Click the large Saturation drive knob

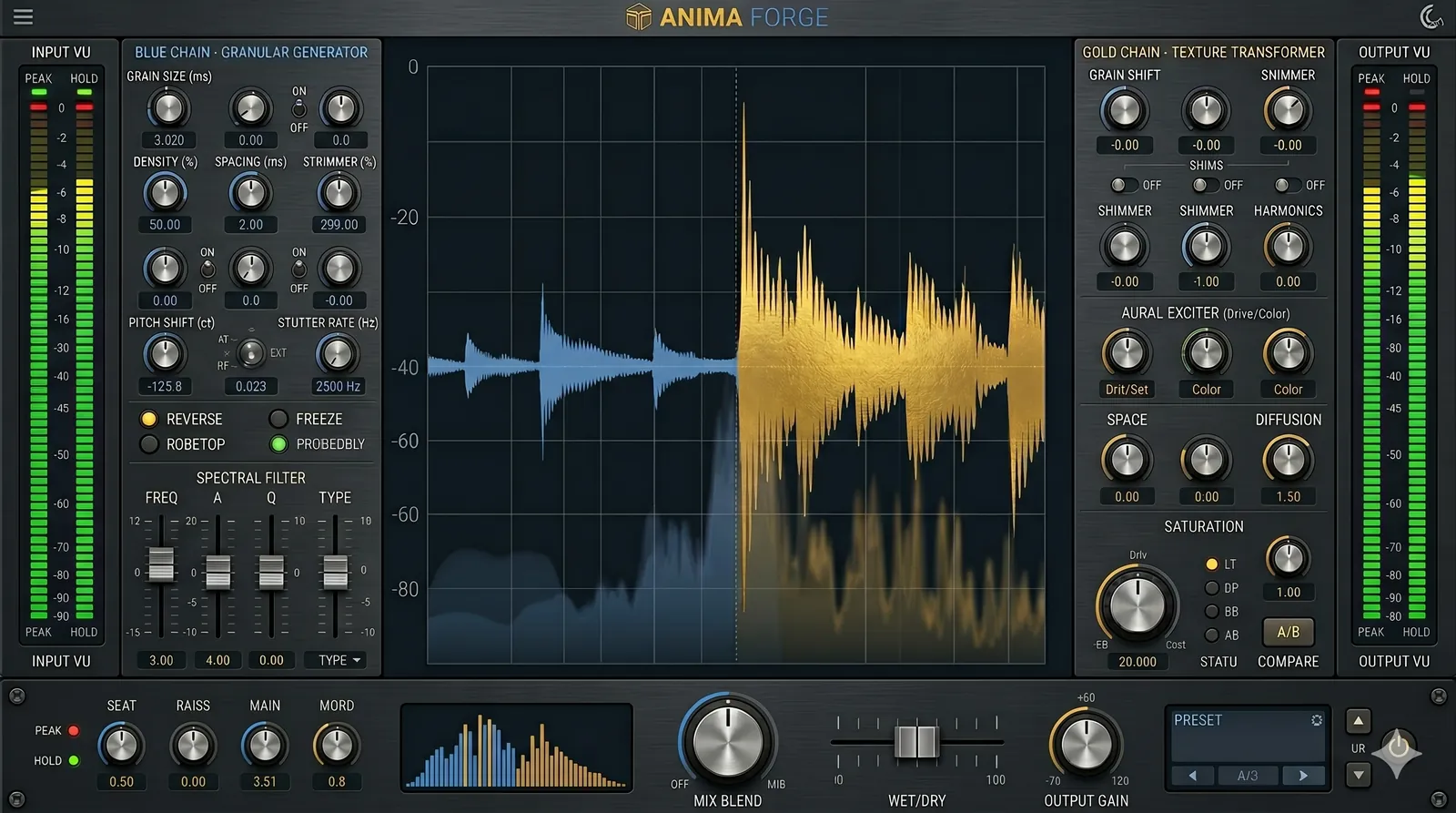[1137, 604]
